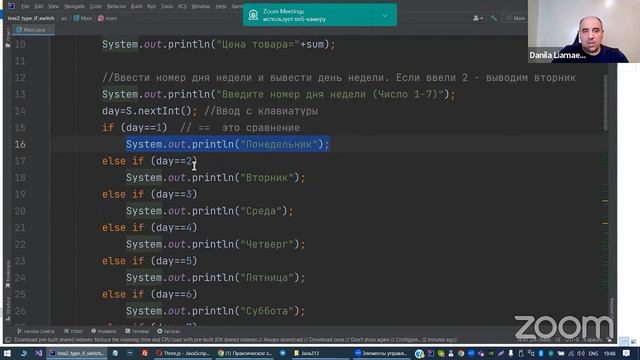Open the View menu
This screenshot has width=640, height=360.
pyautogui.click(x=53, y=6)
